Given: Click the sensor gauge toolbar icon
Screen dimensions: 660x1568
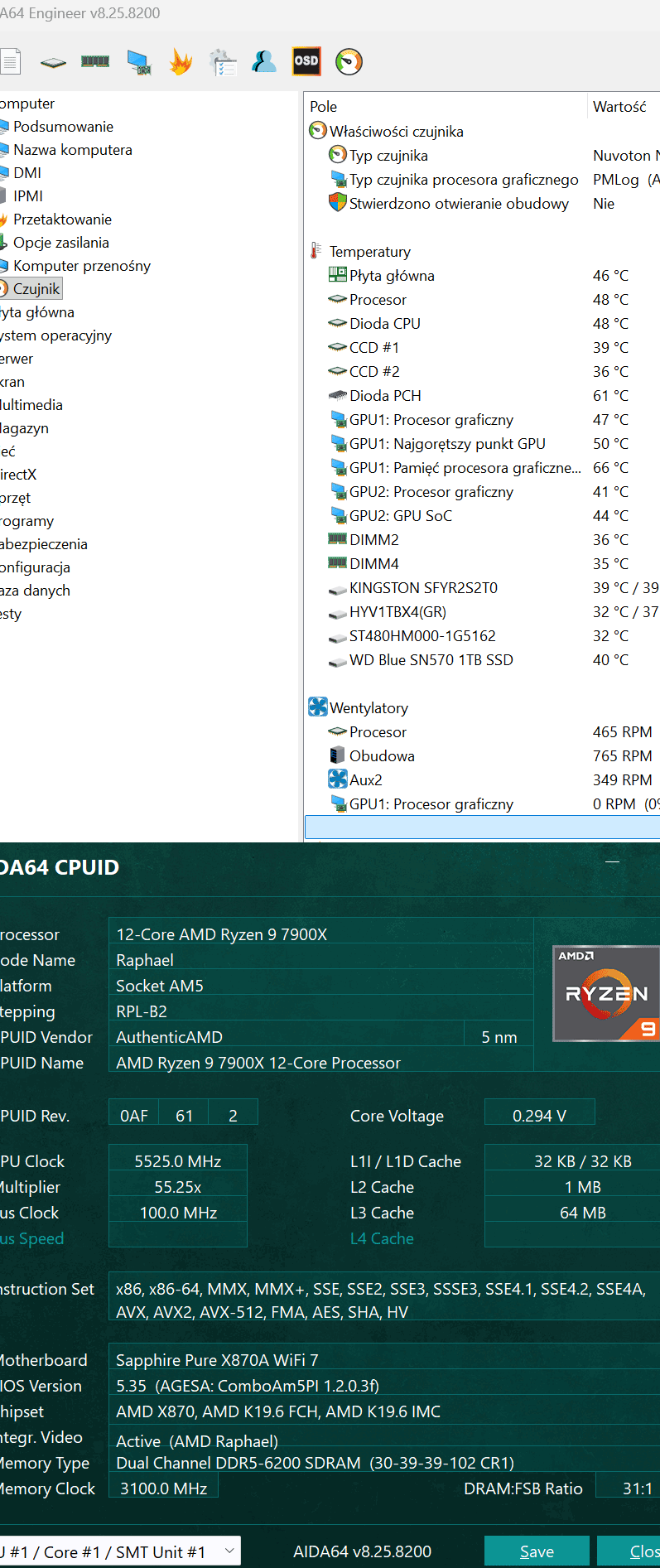Looking at the screenshot, I should click(x=349, y=62).
